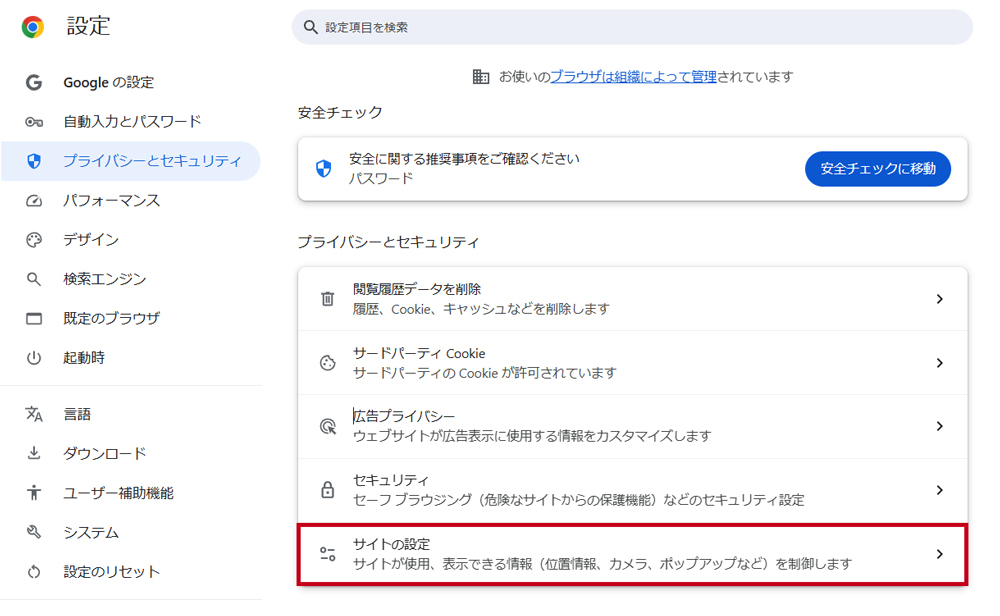This screenshot has width=1000, height=616.
Task: Click the 設定項目を検索 search field
Action: point(632,27)
